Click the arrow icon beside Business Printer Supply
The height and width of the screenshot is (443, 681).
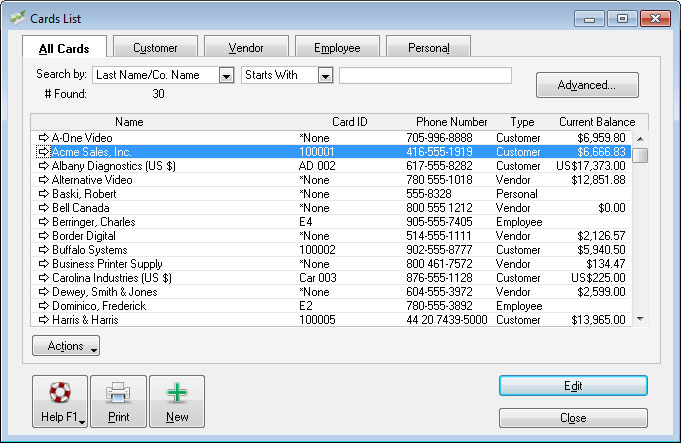(43, 264)
